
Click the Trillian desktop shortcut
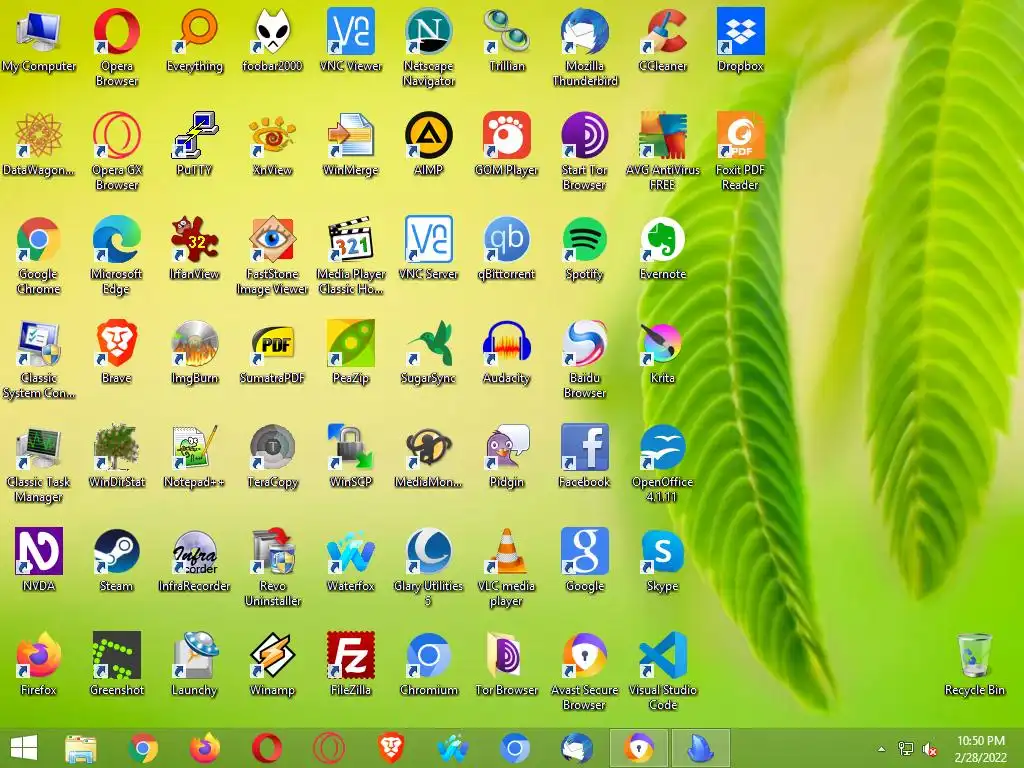(507, 39)
